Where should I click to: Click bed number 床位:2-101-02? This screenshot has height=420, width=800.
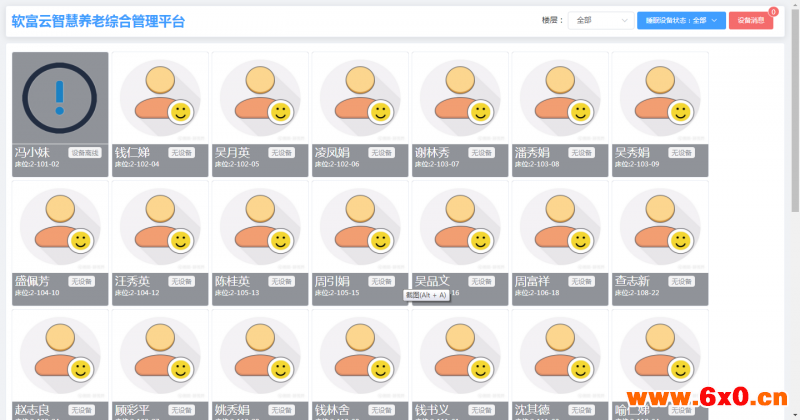point(37,164)
